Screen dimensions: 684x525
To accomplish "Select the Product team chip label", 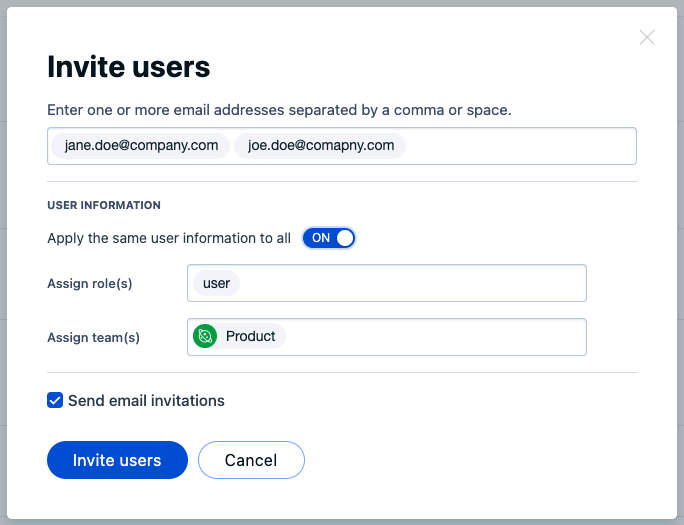I will pyautogui.click(x=250, y=336).
